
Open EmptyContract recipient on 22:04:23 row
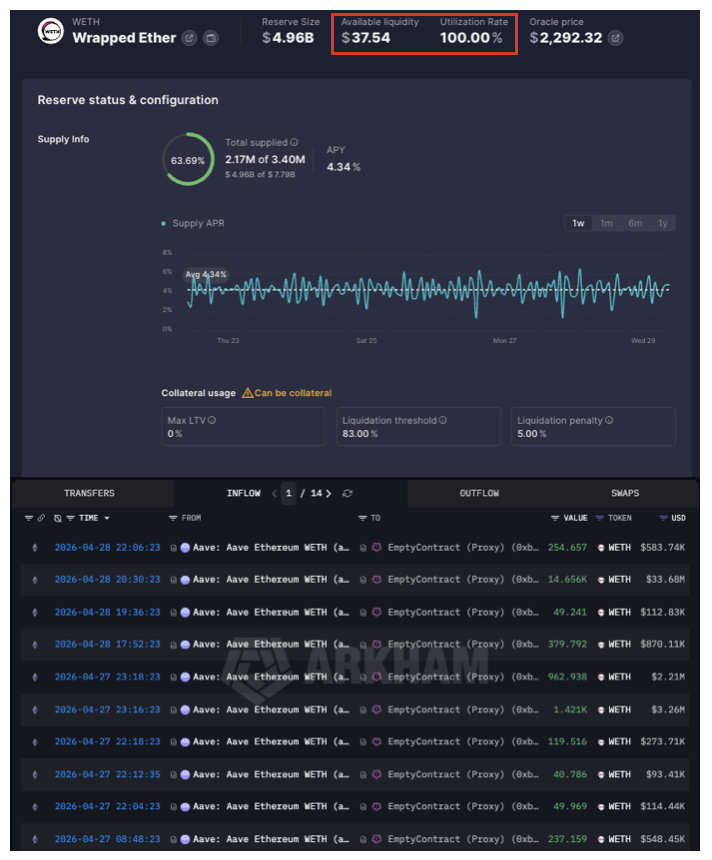pyautogui.click(x=463, y=807)
